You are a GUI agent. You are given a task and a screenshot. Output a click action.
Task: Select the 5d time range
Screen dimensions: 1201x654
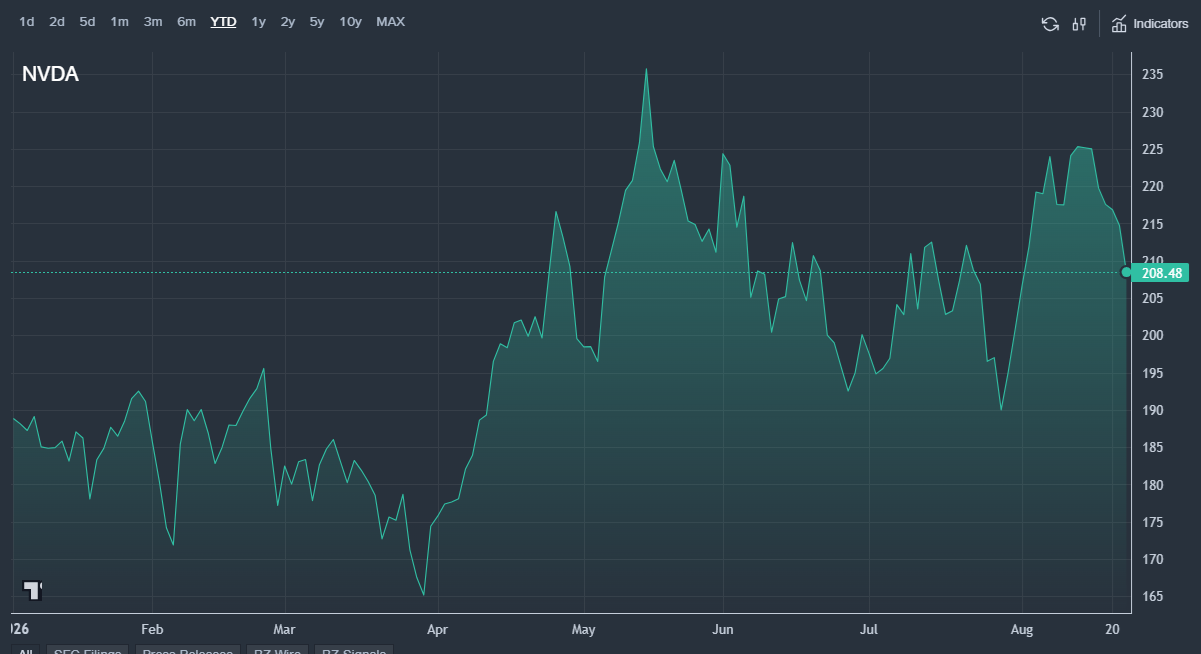coord(88,22)
